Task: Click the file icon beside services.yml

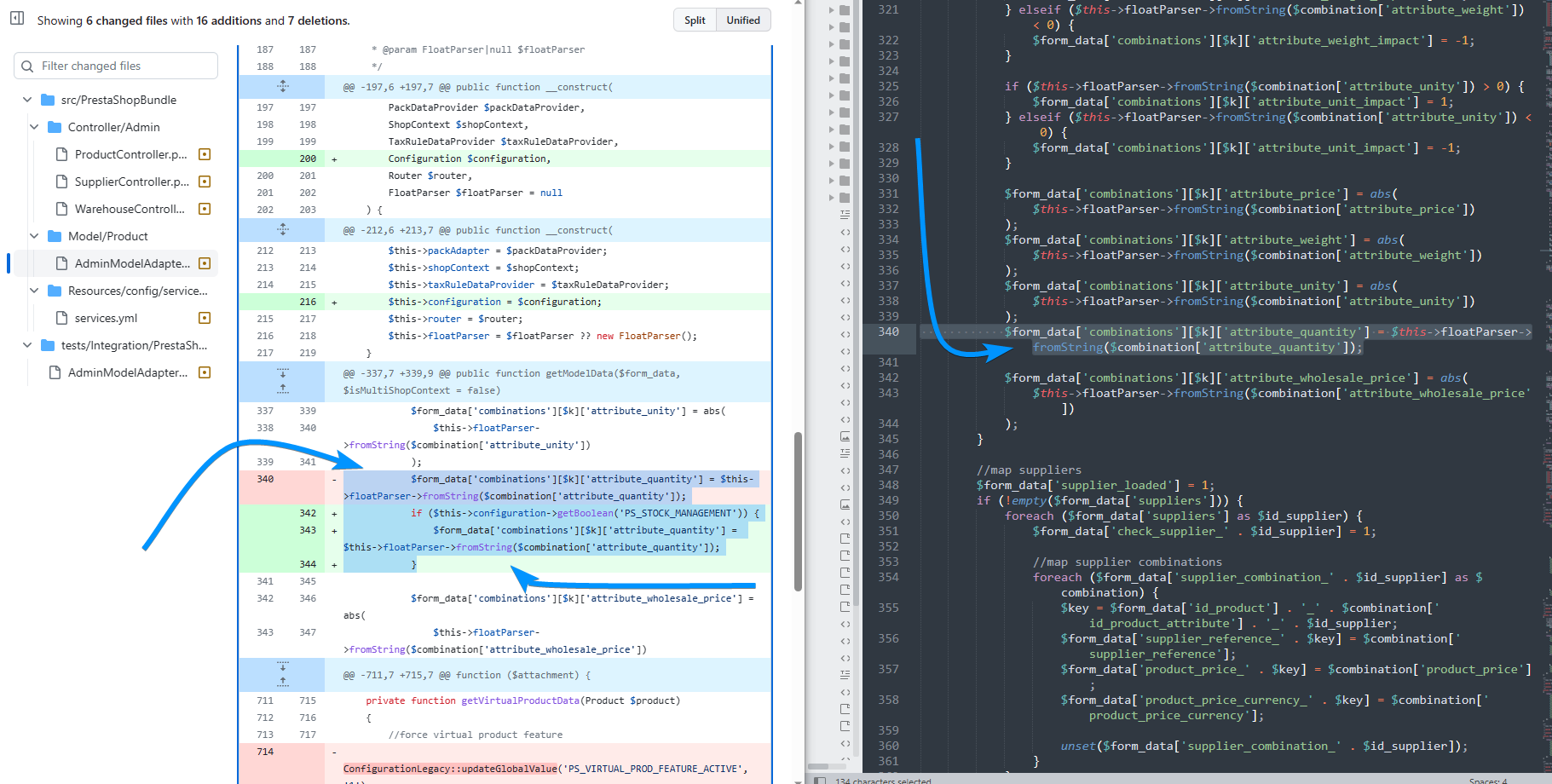Action: click(x=61, y=318)
